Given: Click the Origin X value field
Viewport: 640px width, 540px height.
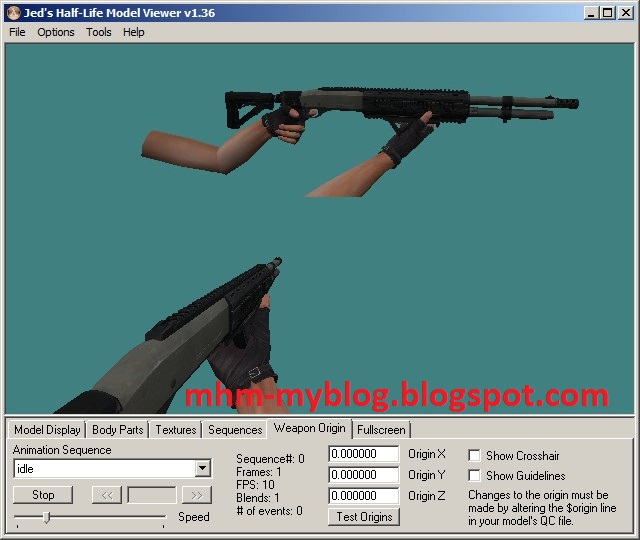Looking at the screenshot, I should (363, 454).
